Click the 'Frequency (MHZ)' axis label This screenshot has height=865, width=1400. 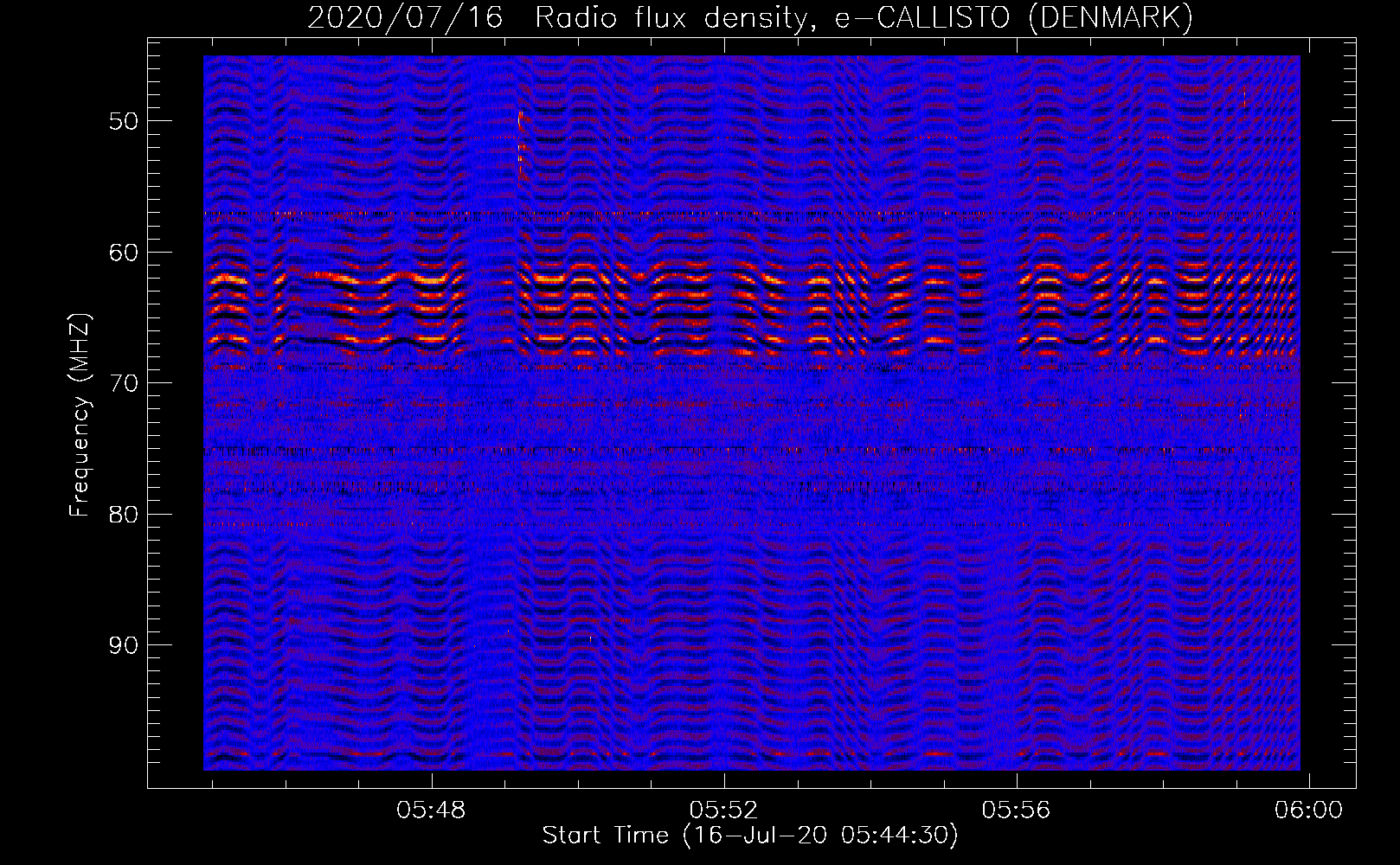tap(80, 415)
